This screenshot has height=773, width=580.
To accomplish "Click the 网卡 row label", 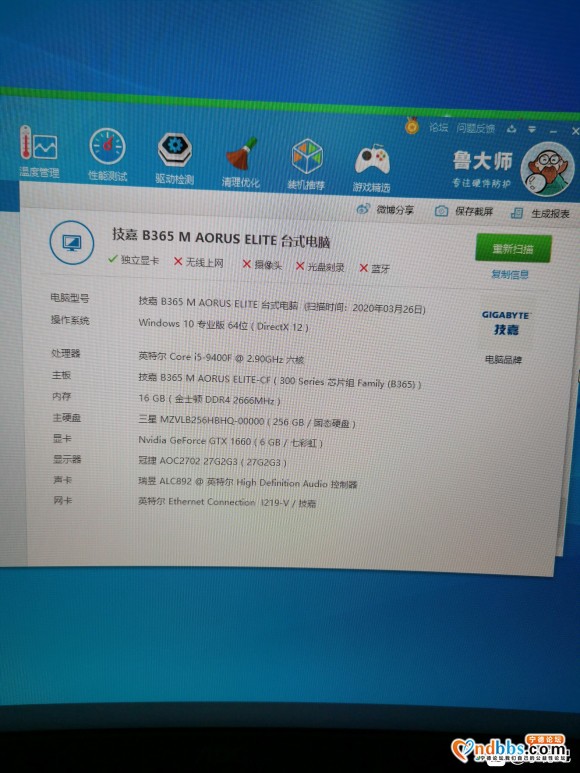I will click(x=63, y=500).
